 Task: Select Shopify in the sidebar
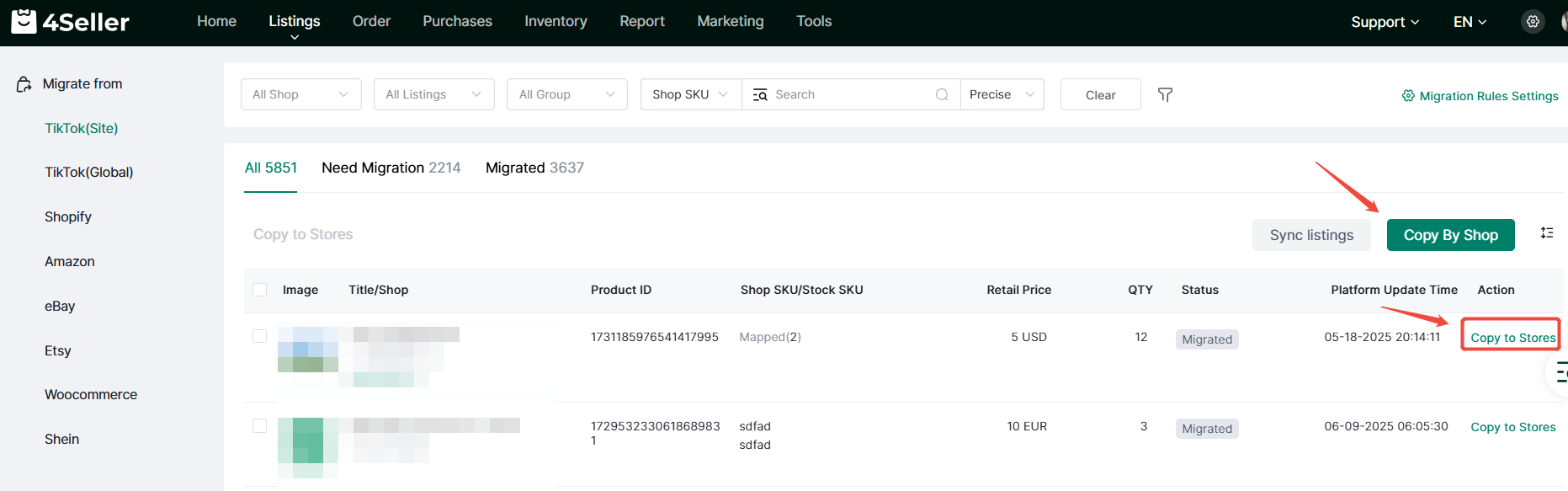tap(68, 216)
